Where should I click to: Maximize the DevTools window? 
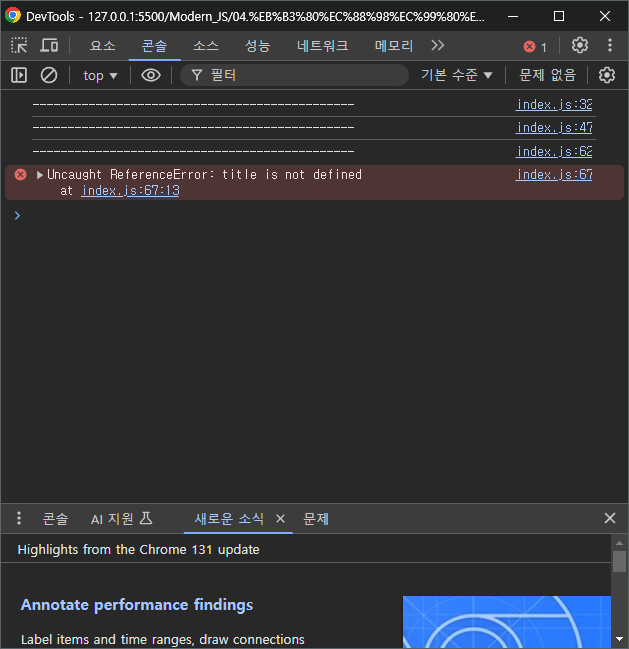tap(559, 17)
